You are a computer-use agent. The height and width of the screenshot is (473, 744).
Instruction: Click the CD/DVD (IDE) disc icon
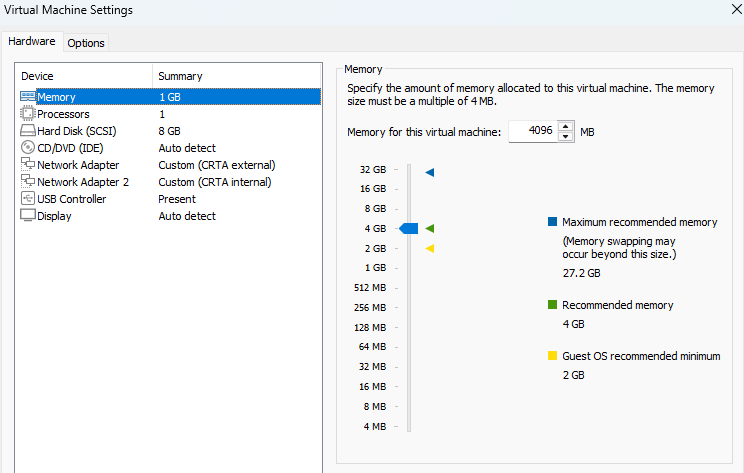pyautogui.click(x=28, y=148)
